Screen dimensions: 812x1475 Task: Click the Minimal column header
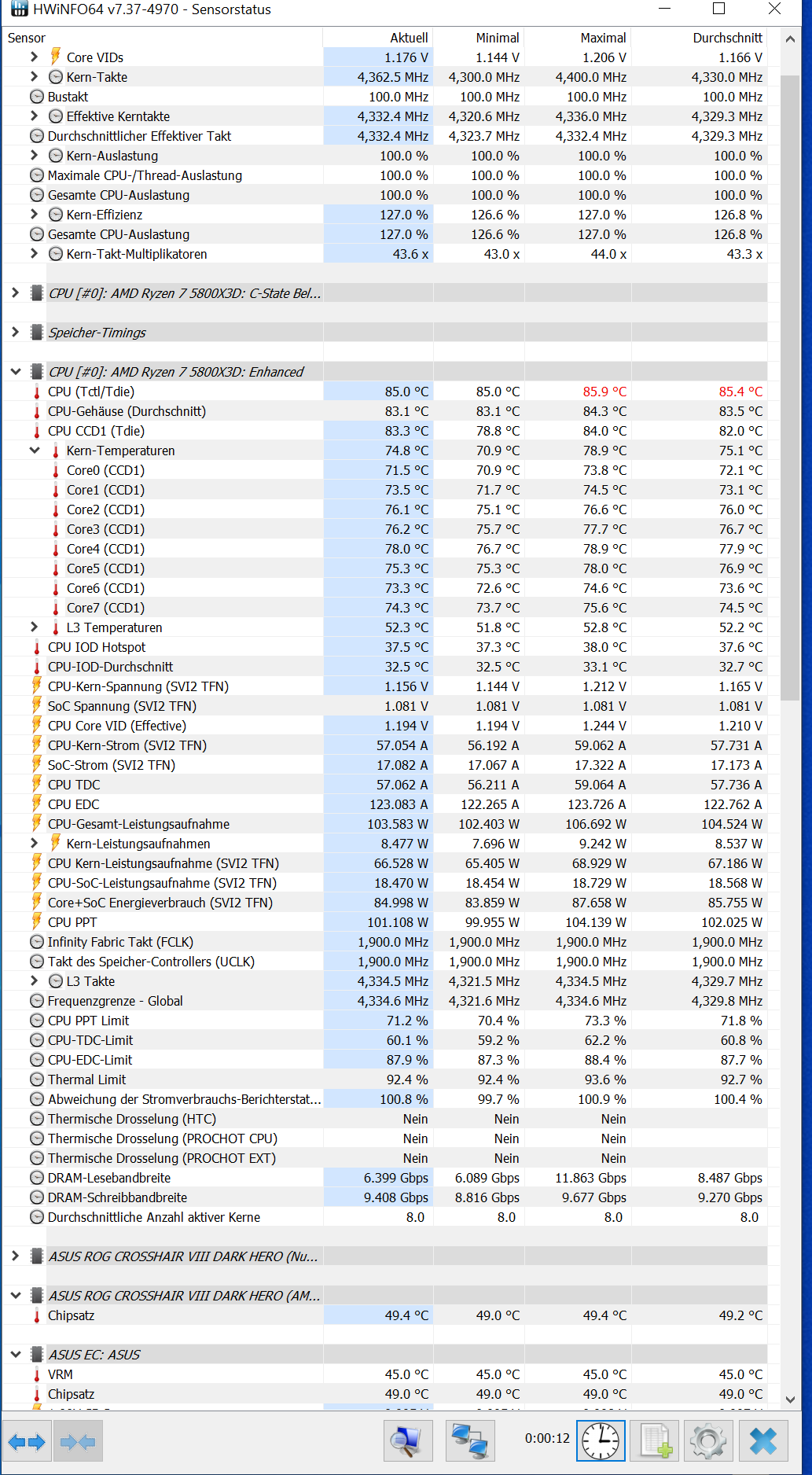click(x=479, y=38)
